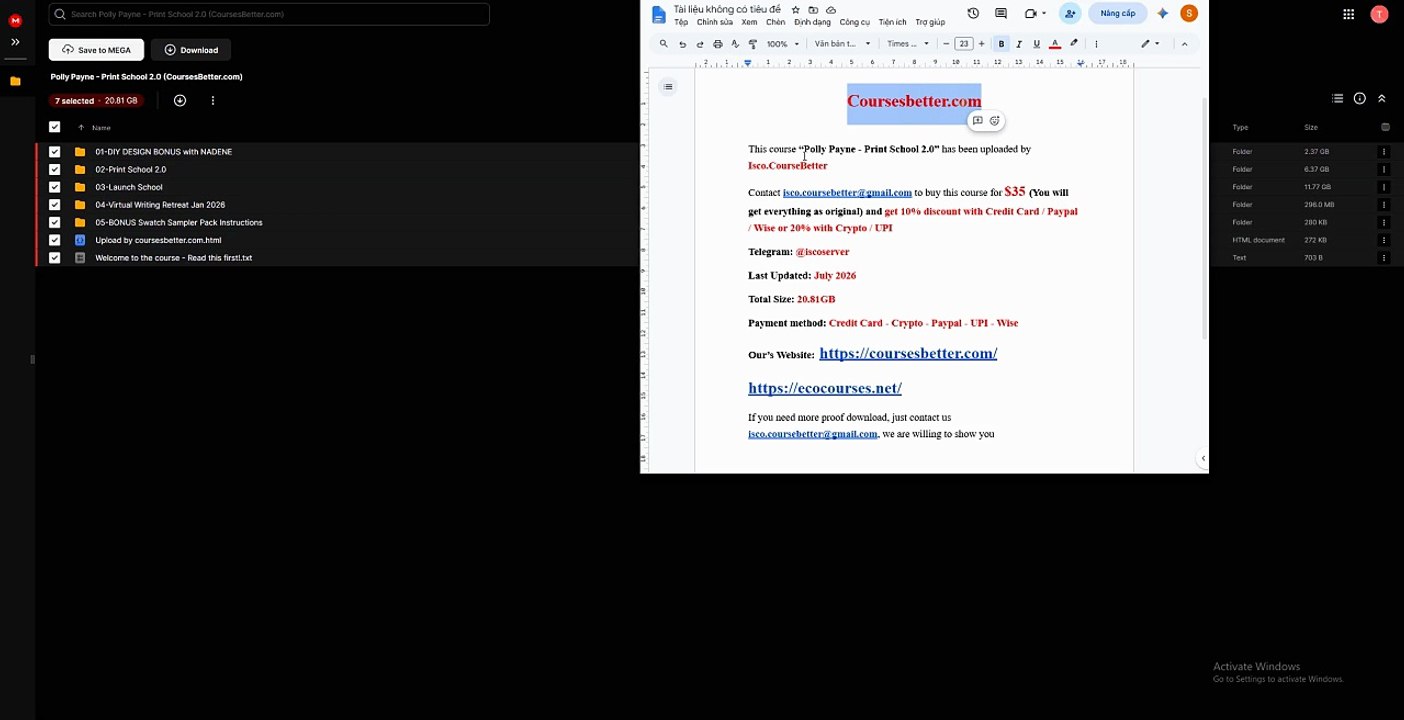Open the Định dạng menu
The image size is (1404, 720).
(812, 22)
